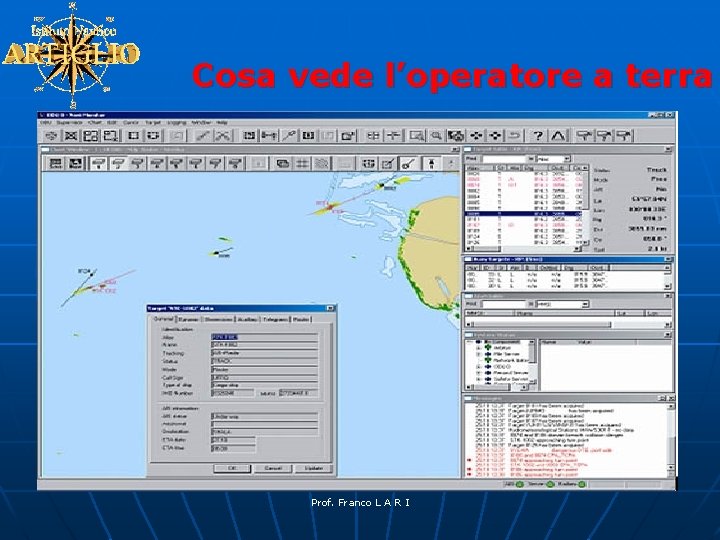Click the vertical scrollbar of the messages panel
The image size is (720, 540).
671,440
